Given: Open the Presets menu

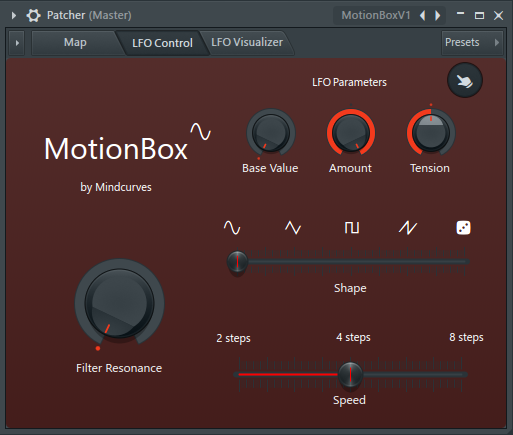Looking at the screenshot, I should click(x=472, y=42).
